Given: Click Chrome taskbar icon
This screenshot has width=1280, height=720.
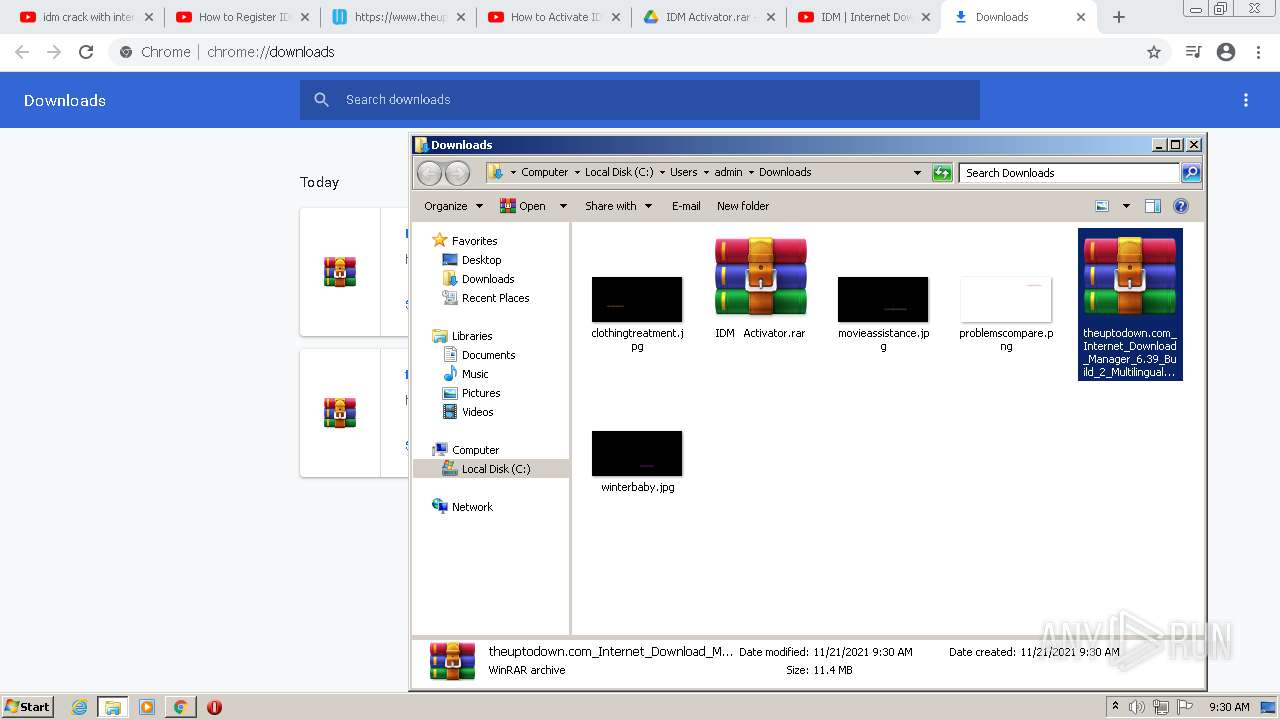Looking at the screenshot, I should pyautogui.click(x=180, y=707).
